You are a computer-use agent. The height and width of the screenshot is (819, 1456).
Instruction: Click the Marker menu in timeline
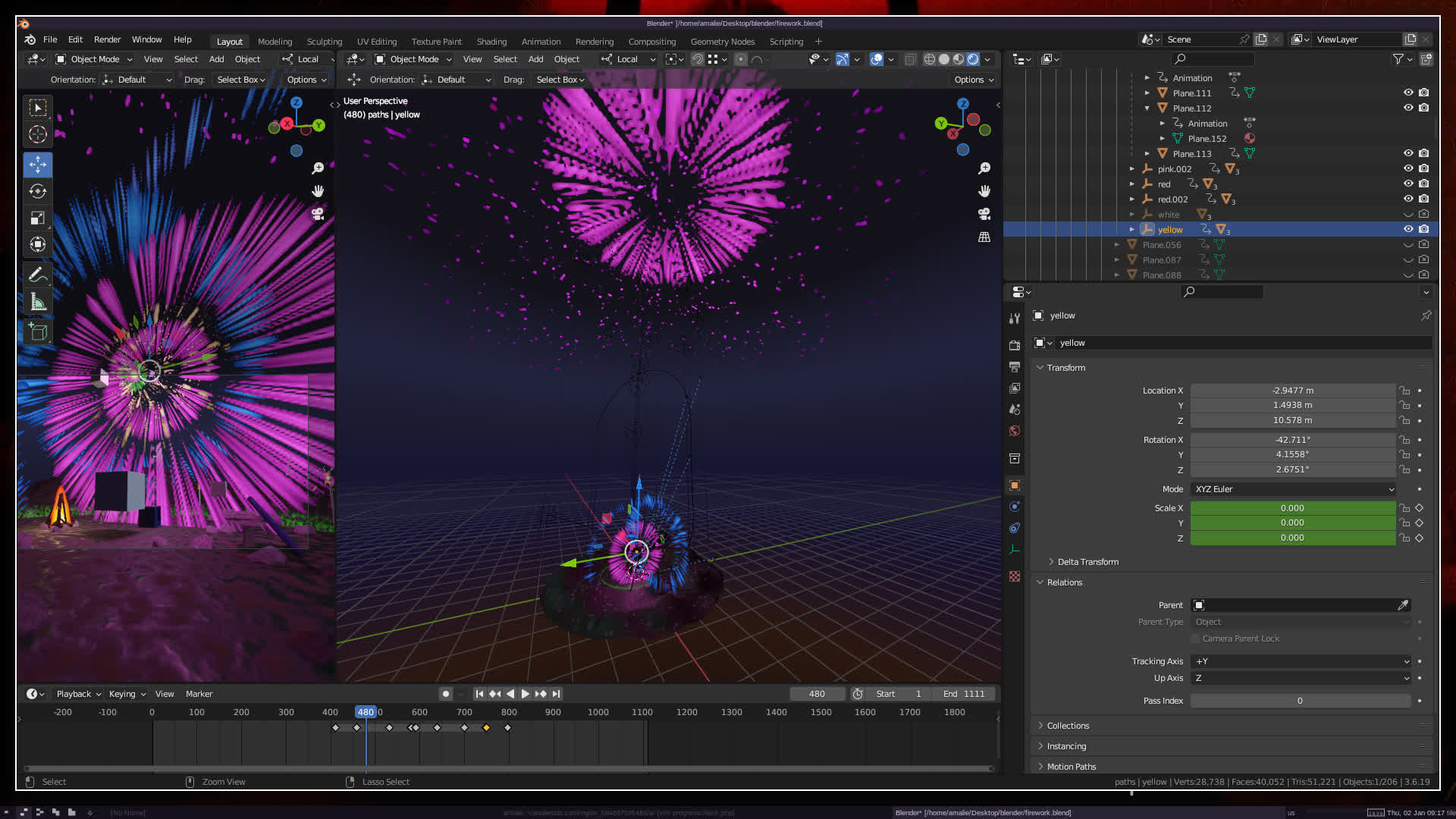[199, 694]
